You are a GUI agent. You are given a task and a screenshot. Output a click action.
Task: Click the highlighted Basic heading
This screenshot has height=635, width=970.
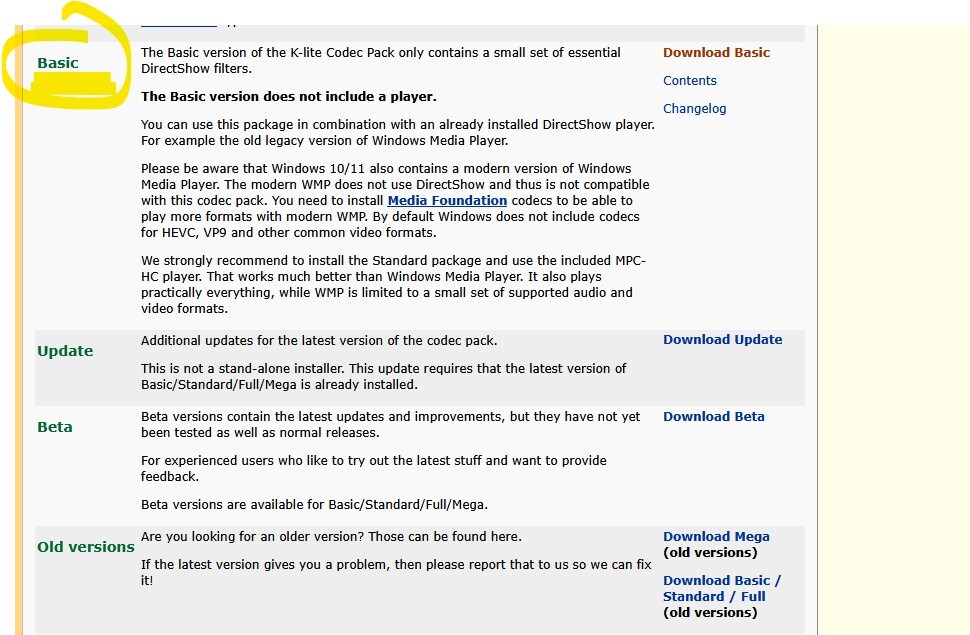(58, 63)
